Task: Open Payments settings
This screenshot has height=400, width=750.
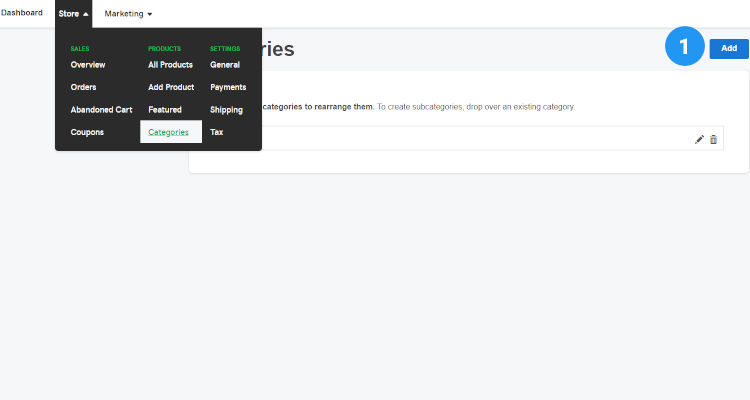Action: tap(228, 87)
